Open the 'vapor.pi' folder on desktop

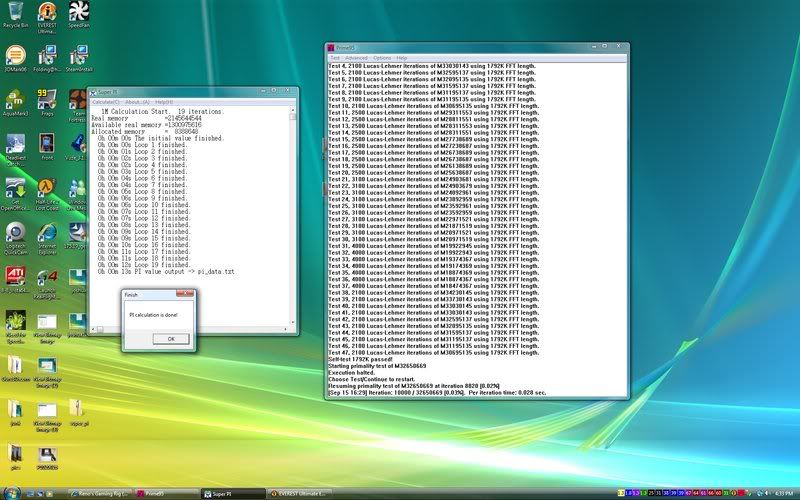(79, 412)
